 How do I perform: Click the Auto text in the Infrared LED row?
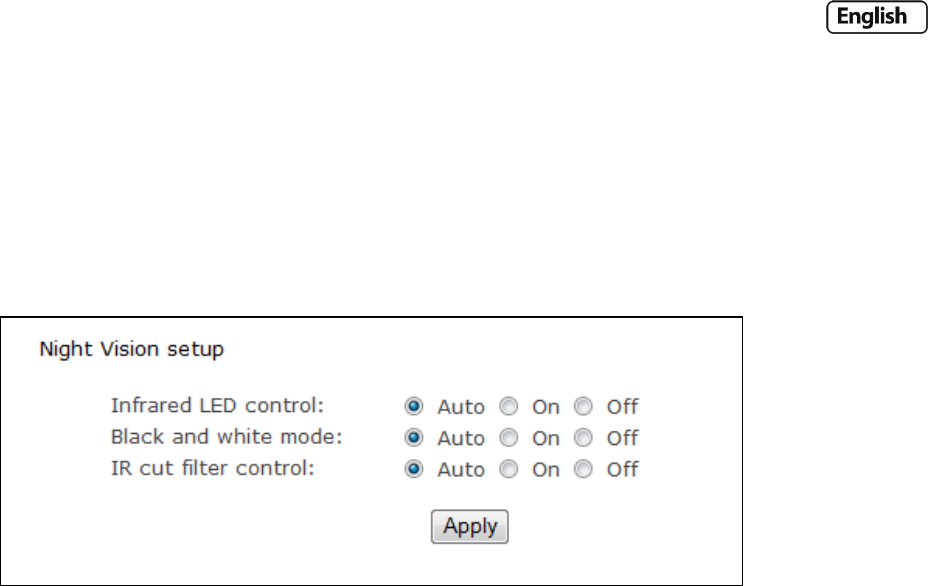click(461, 407)
